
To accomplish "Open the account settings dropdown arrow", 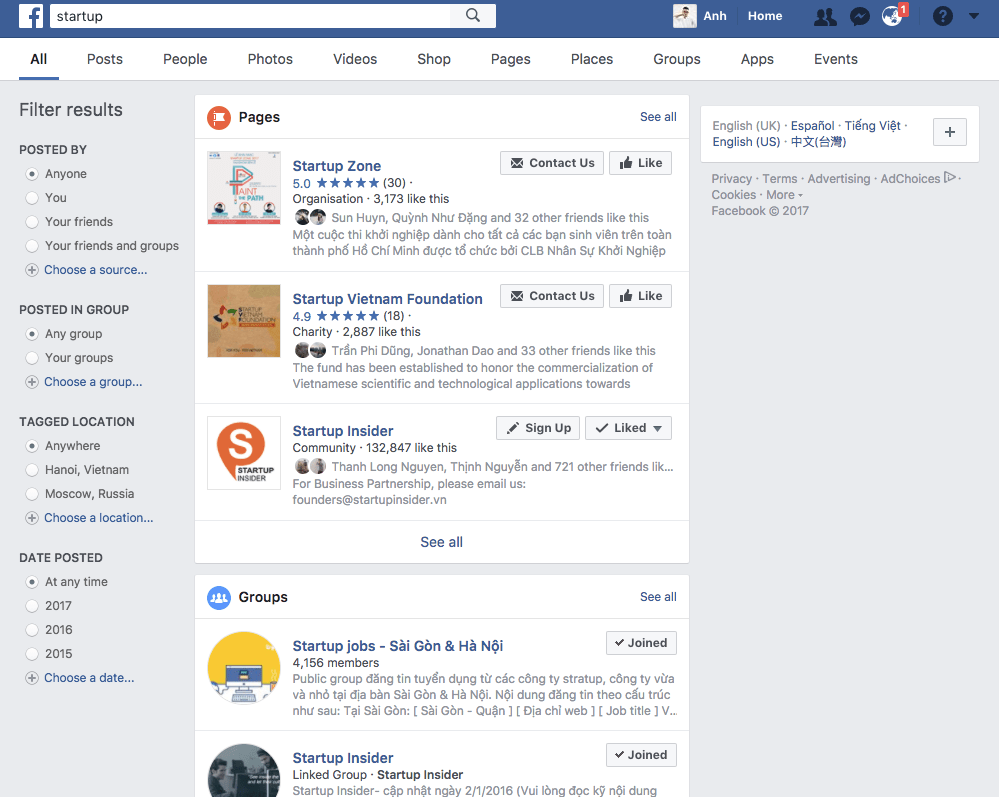I will tap(974, 16).
